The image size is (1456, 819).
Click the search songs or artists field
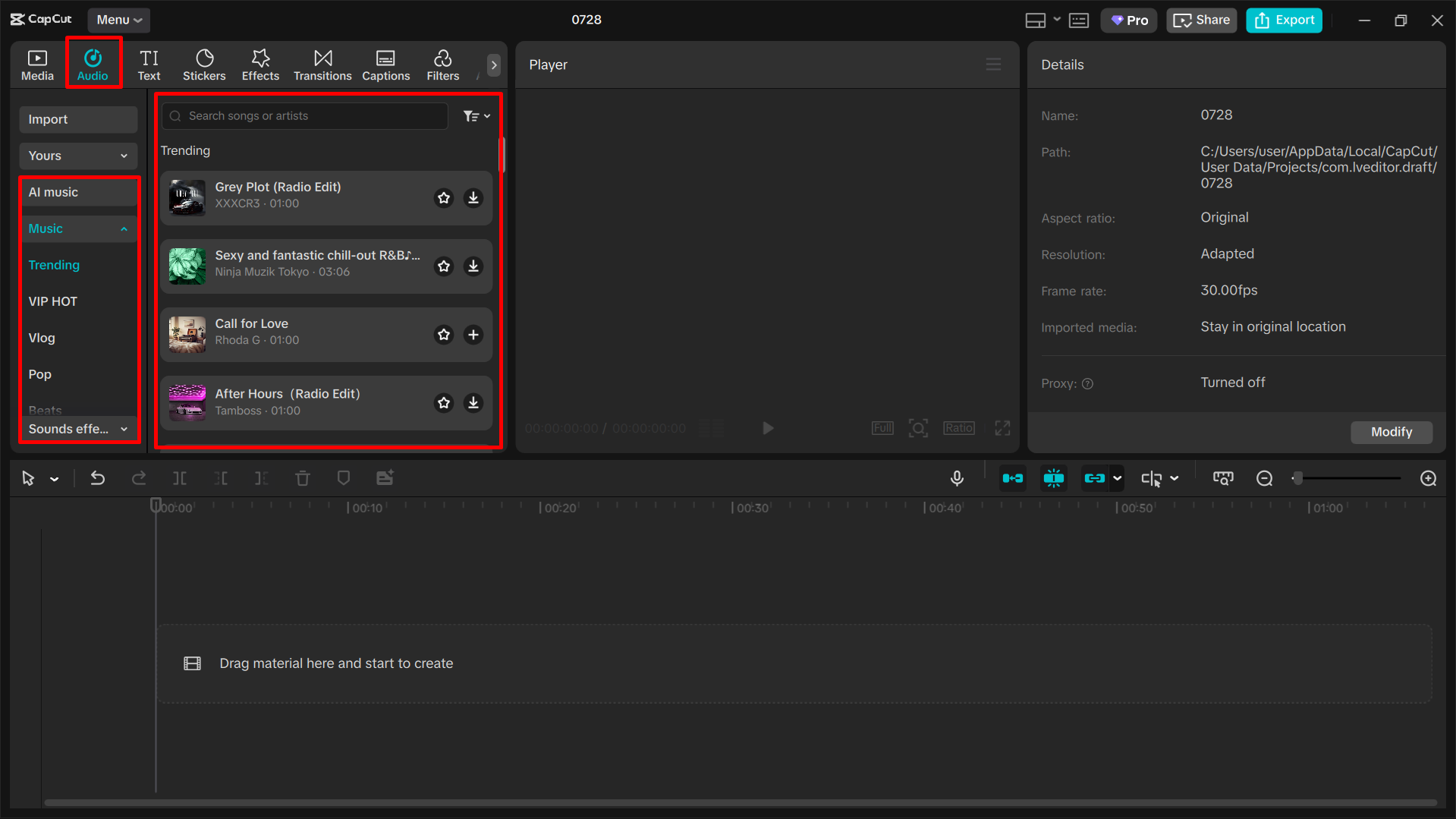point(305,116)
